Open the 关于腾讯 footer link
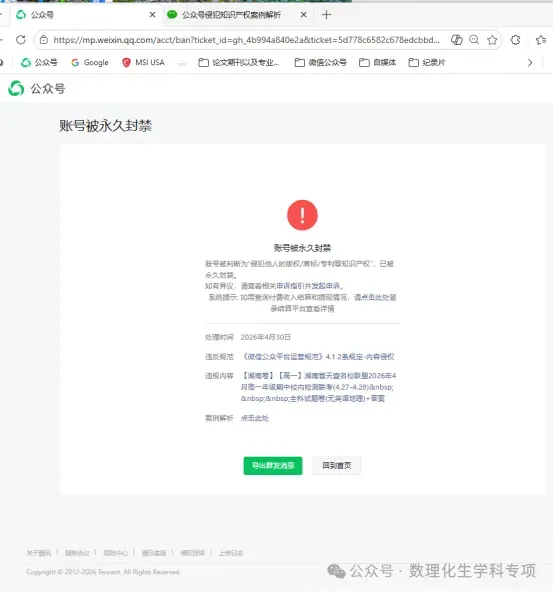Screen dimensions: 554x593 pos(39,553)
